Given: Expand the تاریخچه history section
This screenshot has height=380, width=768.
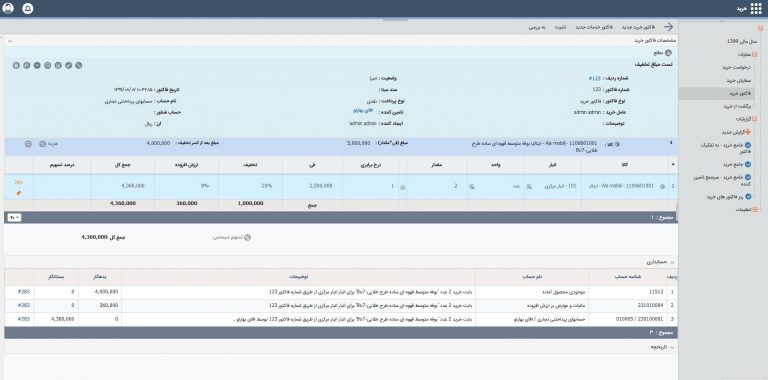Looking at the screenshot, I should (x=672, y=347).
